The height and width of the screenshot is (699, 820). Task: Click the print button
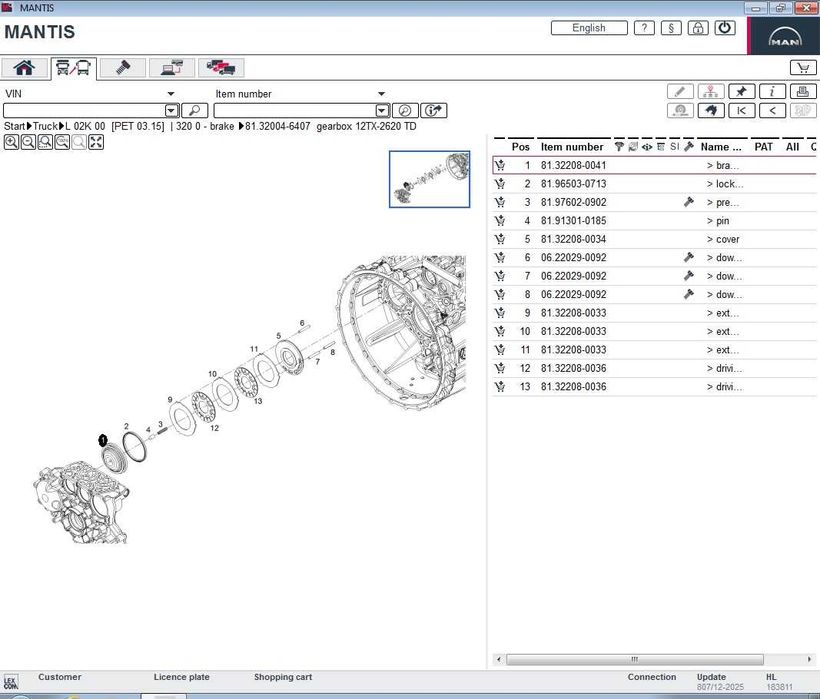click(803, 91)
